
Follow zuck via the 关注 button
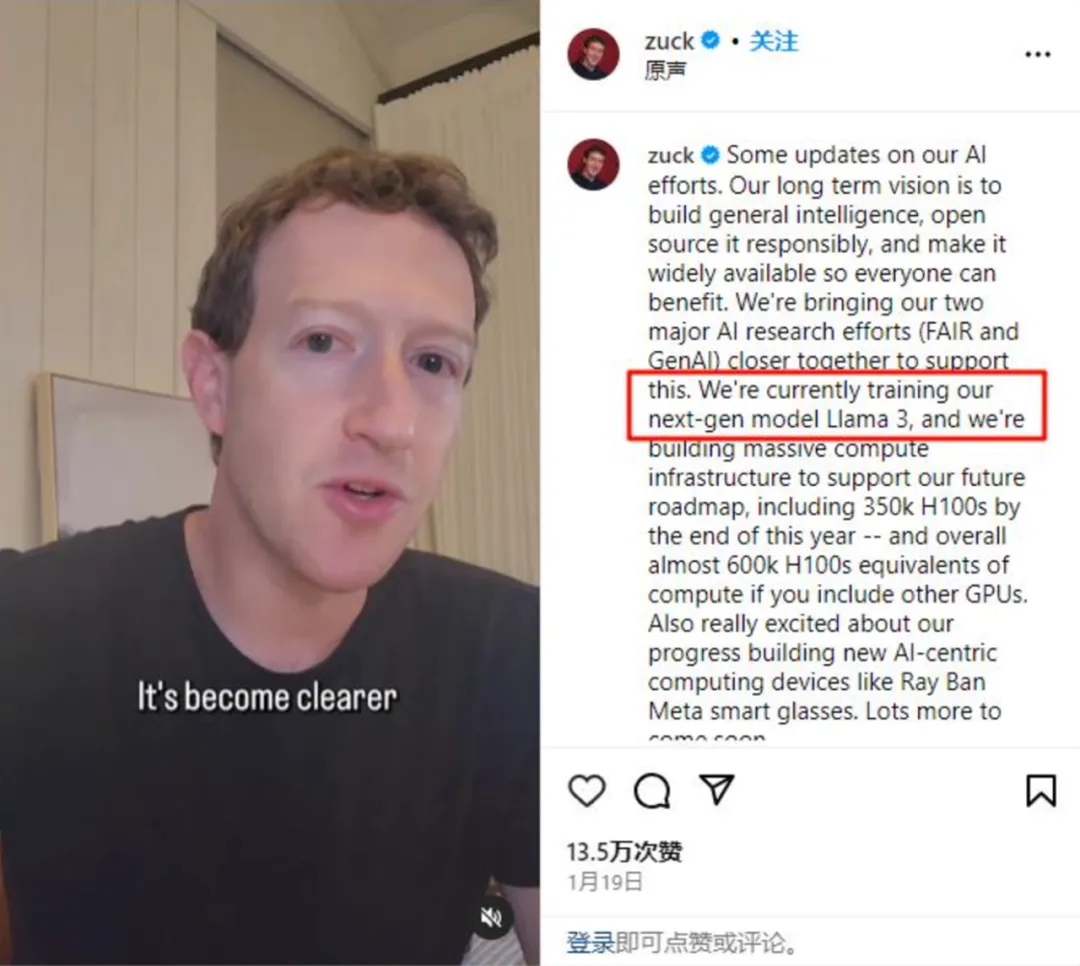[x=773, y=41]
